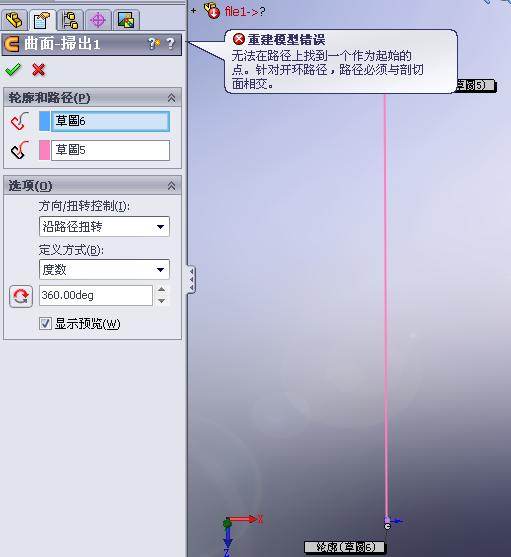
Task: Click the pink path color swatch
Action: pyautogui.click(x=44, y=150)
